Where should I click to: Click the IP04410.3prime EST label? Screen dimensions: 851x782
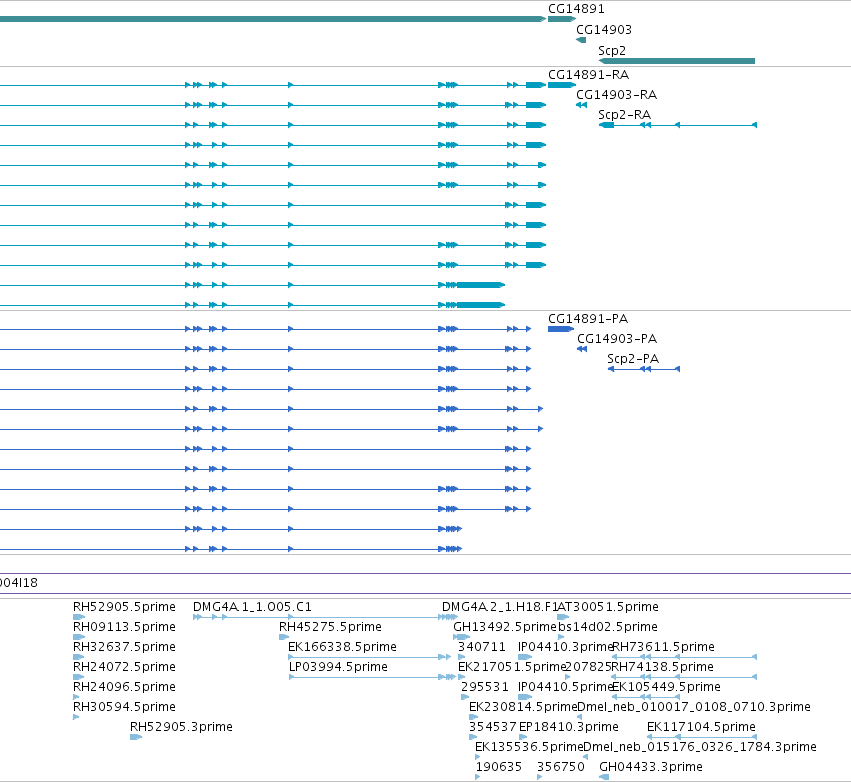point(566,647)
